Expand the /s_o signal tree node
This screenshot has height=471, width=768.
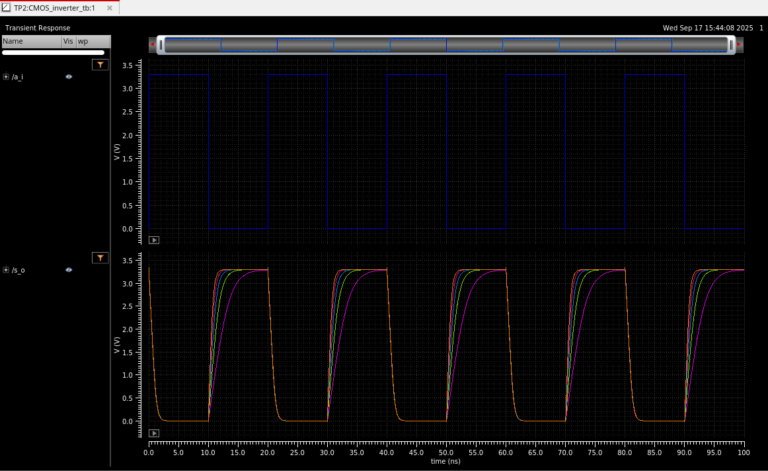[6, 270]
